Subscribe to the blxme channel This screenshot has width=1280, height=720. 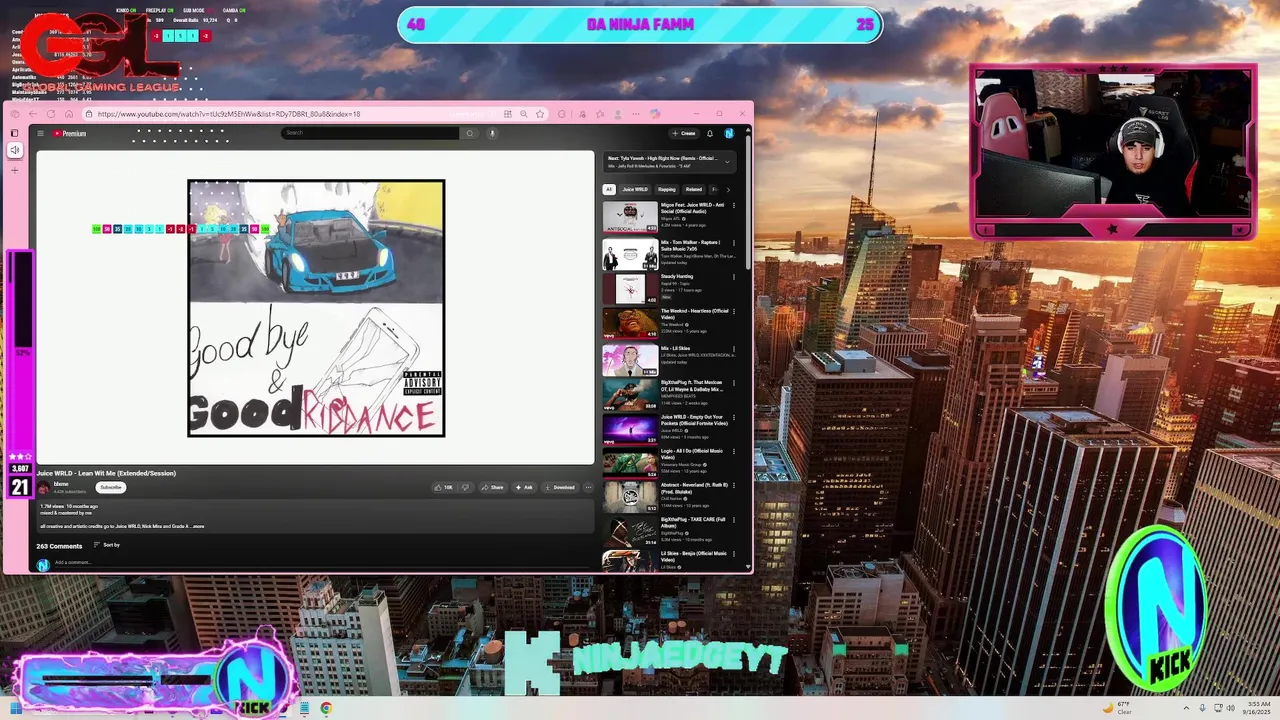pos(111,487)
